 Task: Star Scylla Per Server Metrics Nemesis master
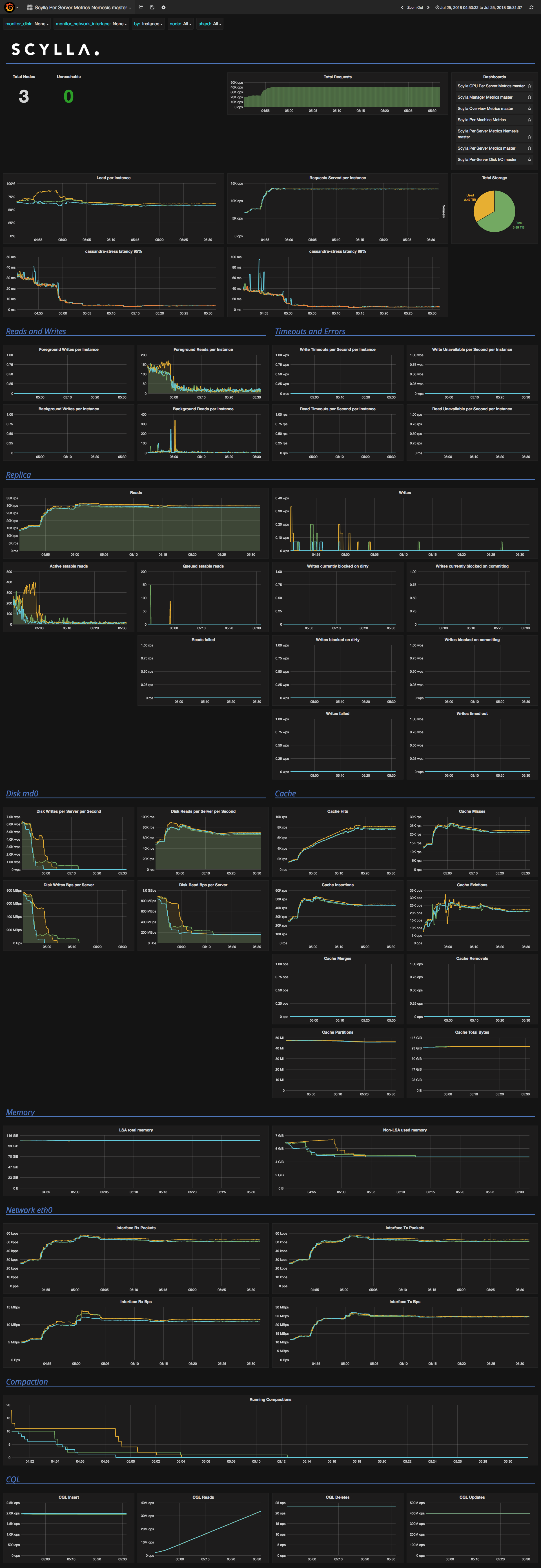529,137
